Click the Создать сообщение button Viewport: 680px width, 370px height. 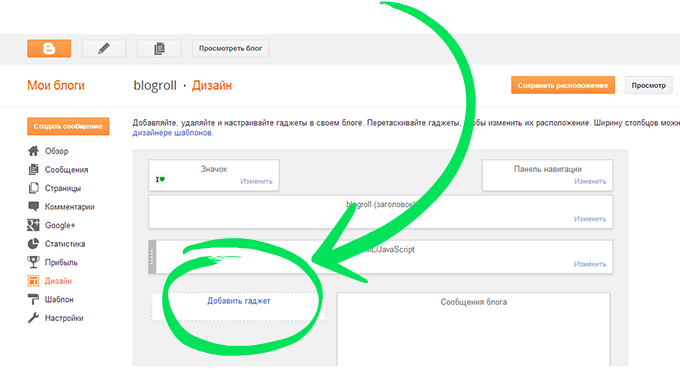click(x=68, y=126)
